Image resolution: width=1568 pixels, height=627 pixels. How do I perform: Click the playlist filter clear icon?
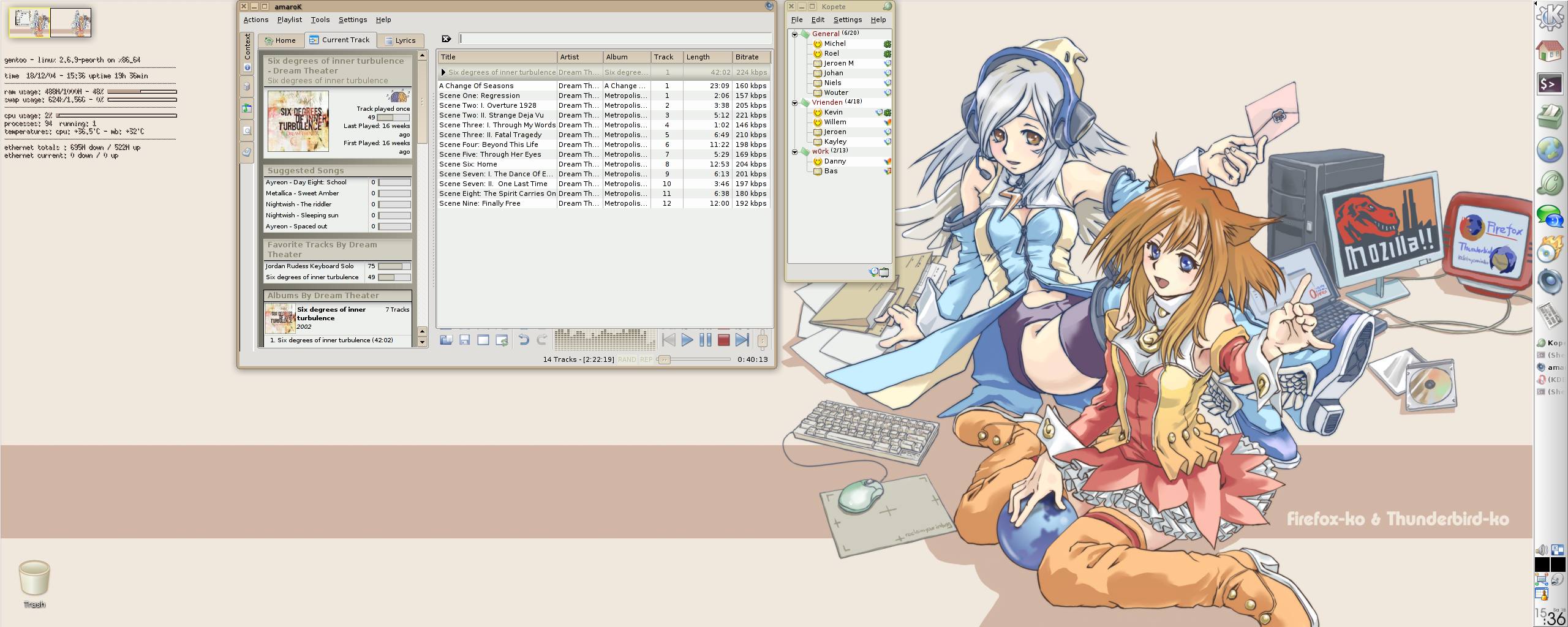[x=447, y=39]
